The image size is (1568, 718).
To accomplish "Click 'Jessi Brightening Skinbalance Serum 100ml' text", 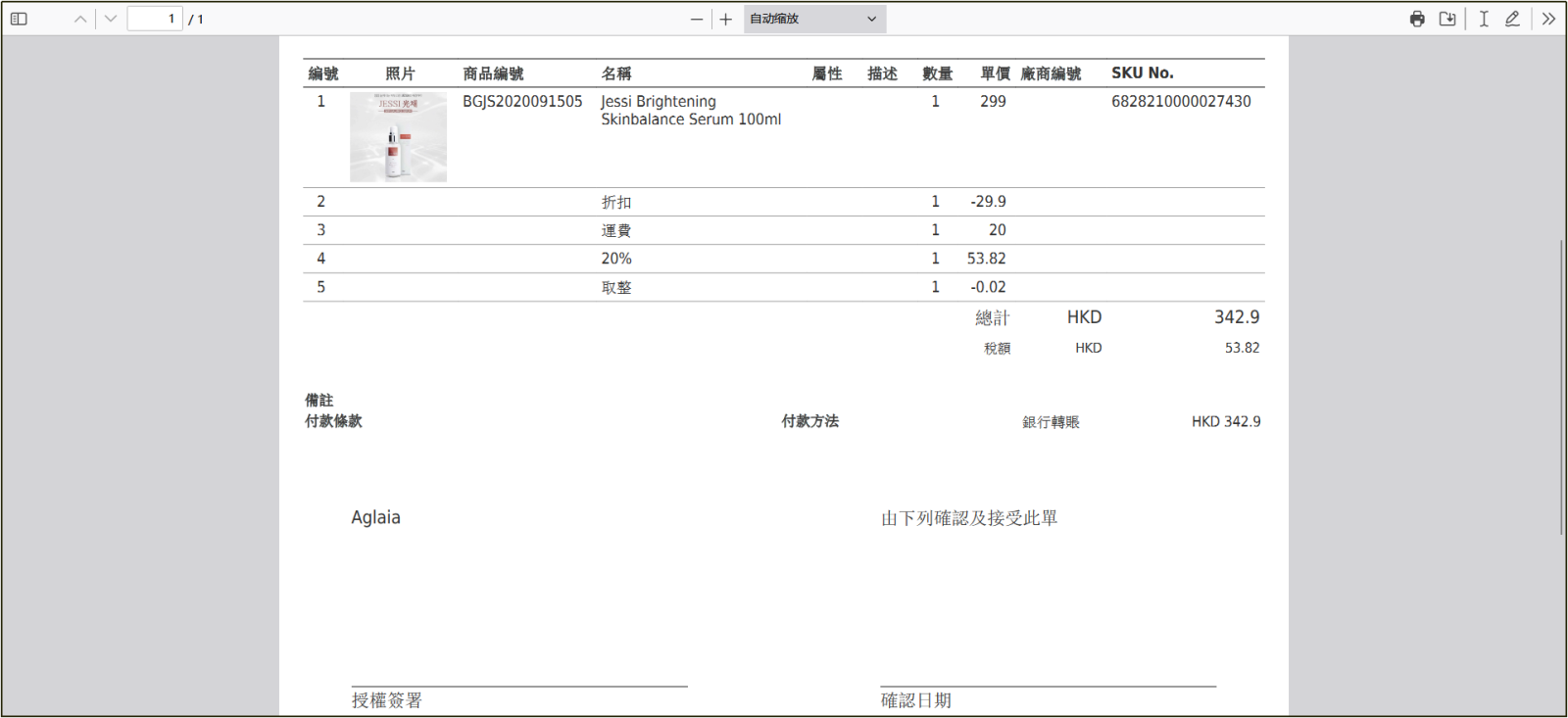I will click(x=691, y=110).
